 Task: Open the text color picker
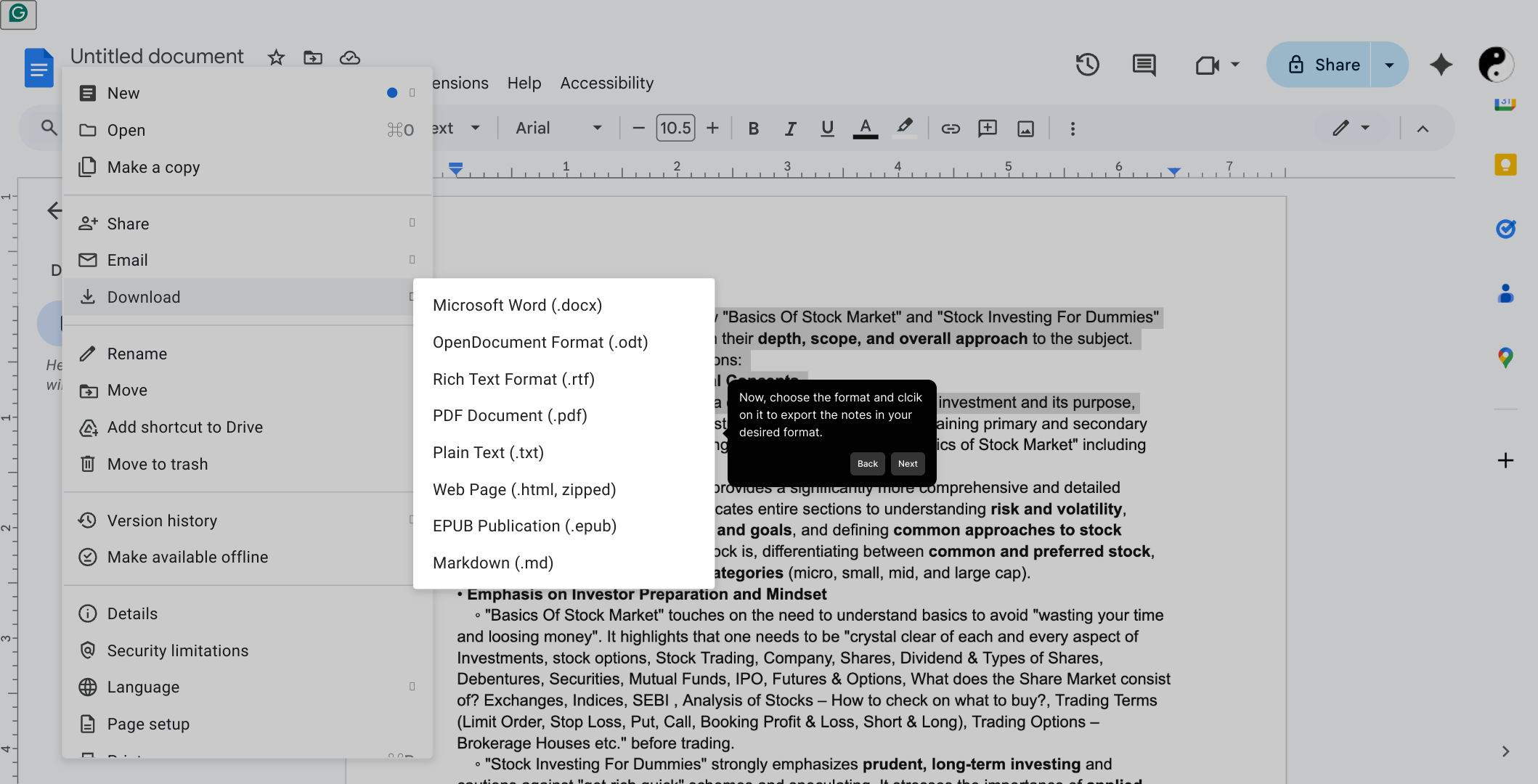coord(865,128)
